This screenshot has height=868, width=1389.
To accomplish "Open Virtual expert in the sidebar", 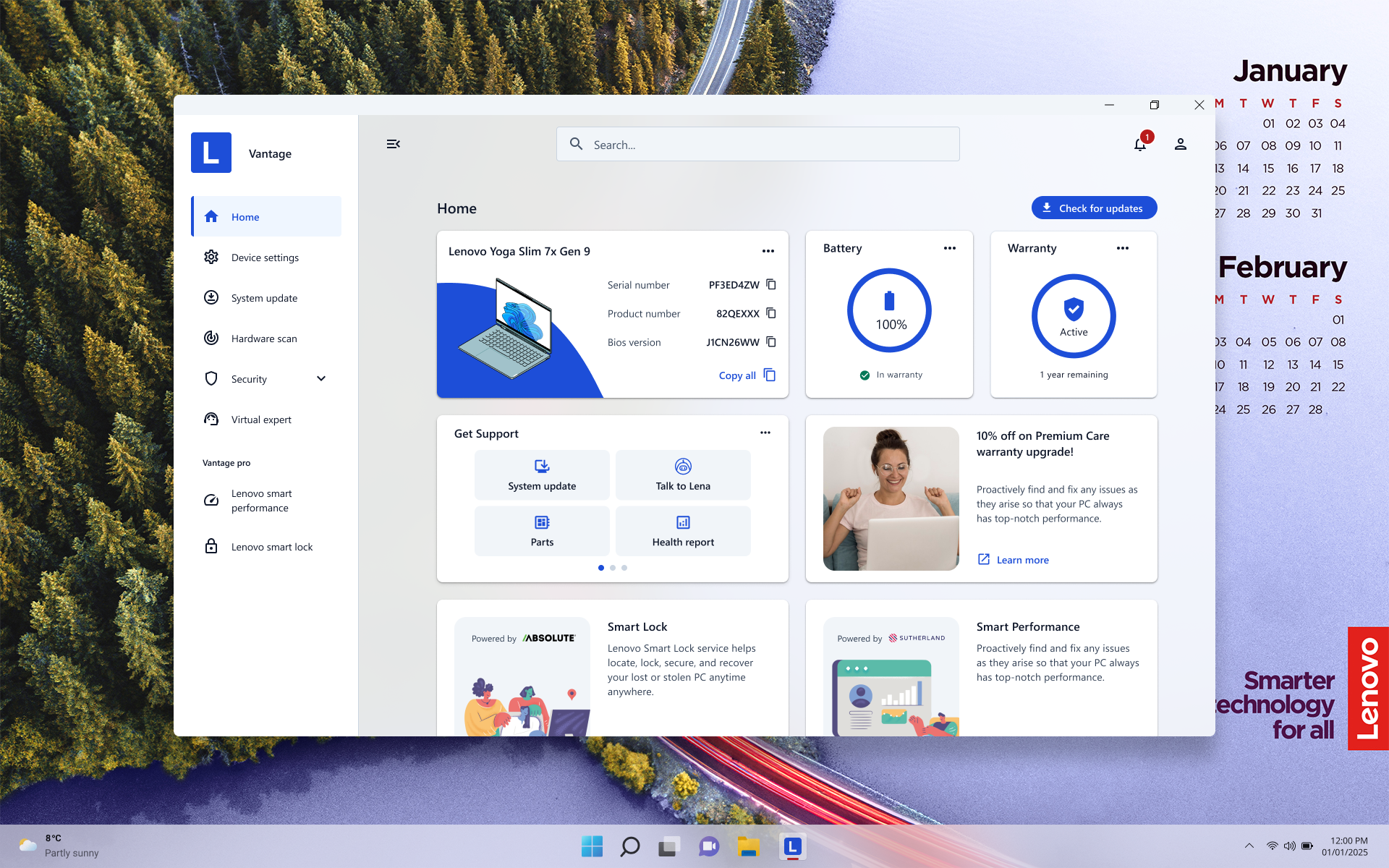I will click(x=266, y=419).
